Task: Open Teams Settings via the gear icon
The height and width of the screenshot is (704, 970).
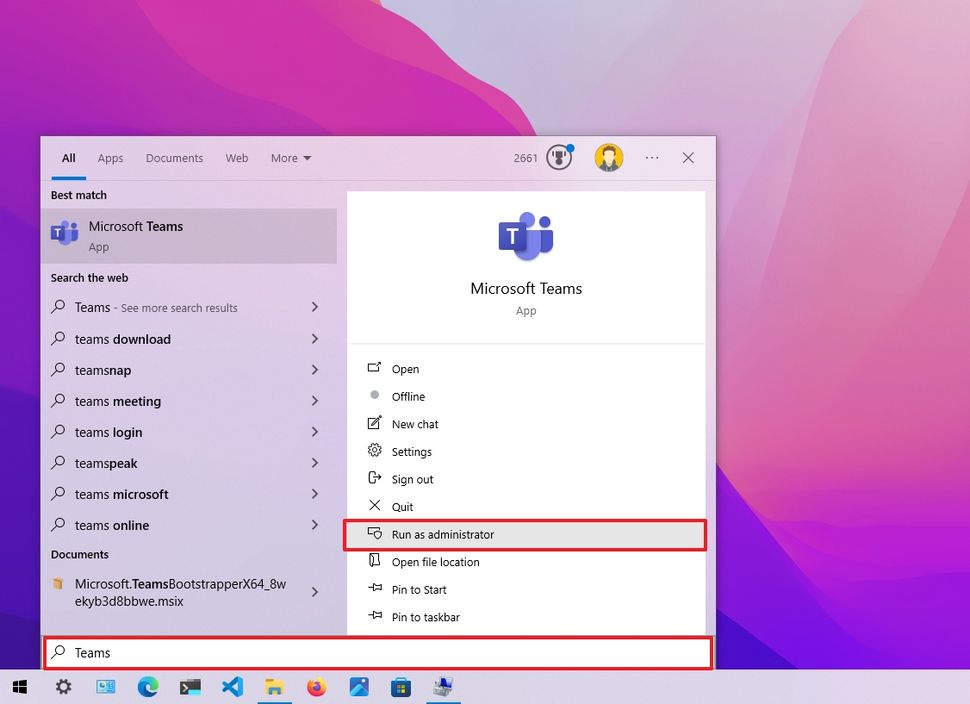Action: point(374,451)
